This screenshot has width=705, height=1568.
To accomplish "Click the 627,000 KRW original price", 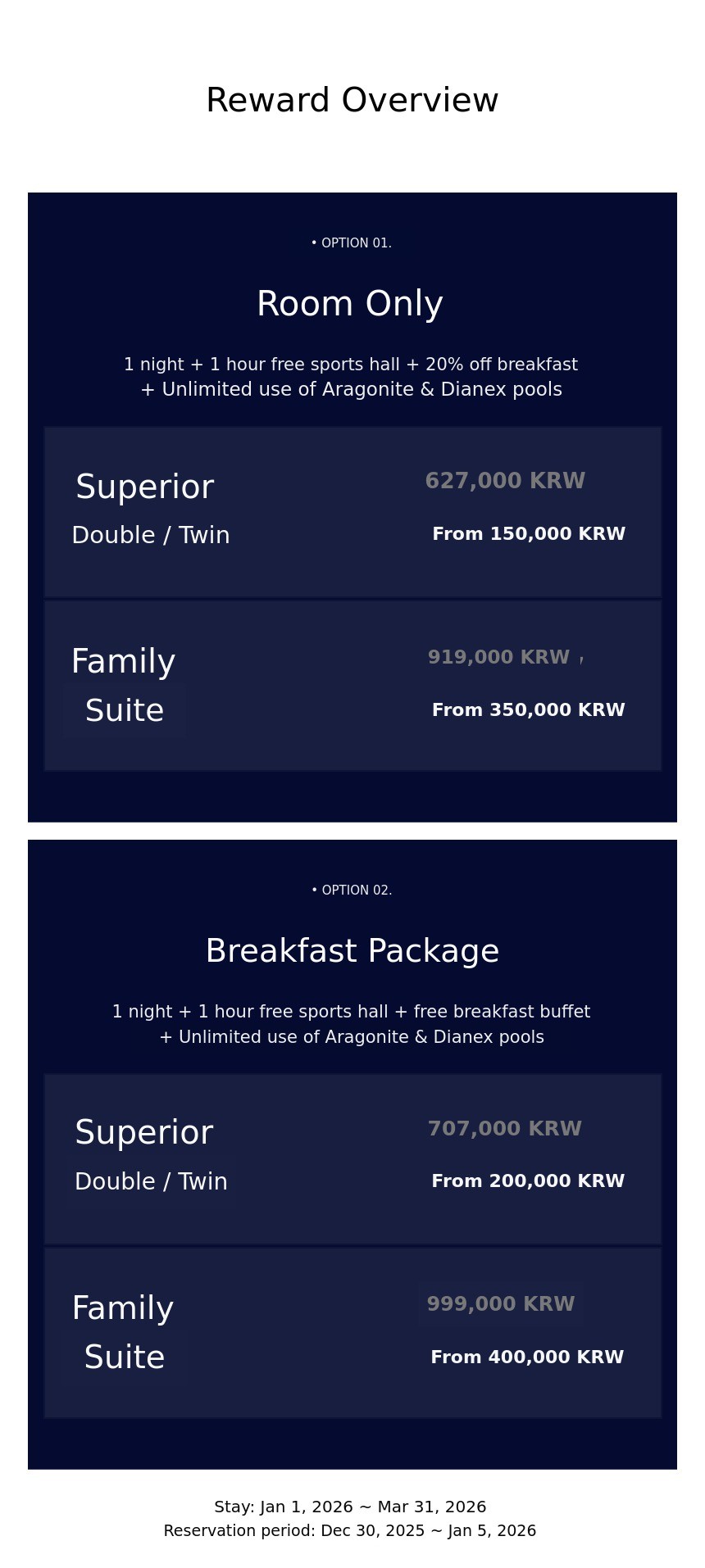I will click(x=505, y=481).
